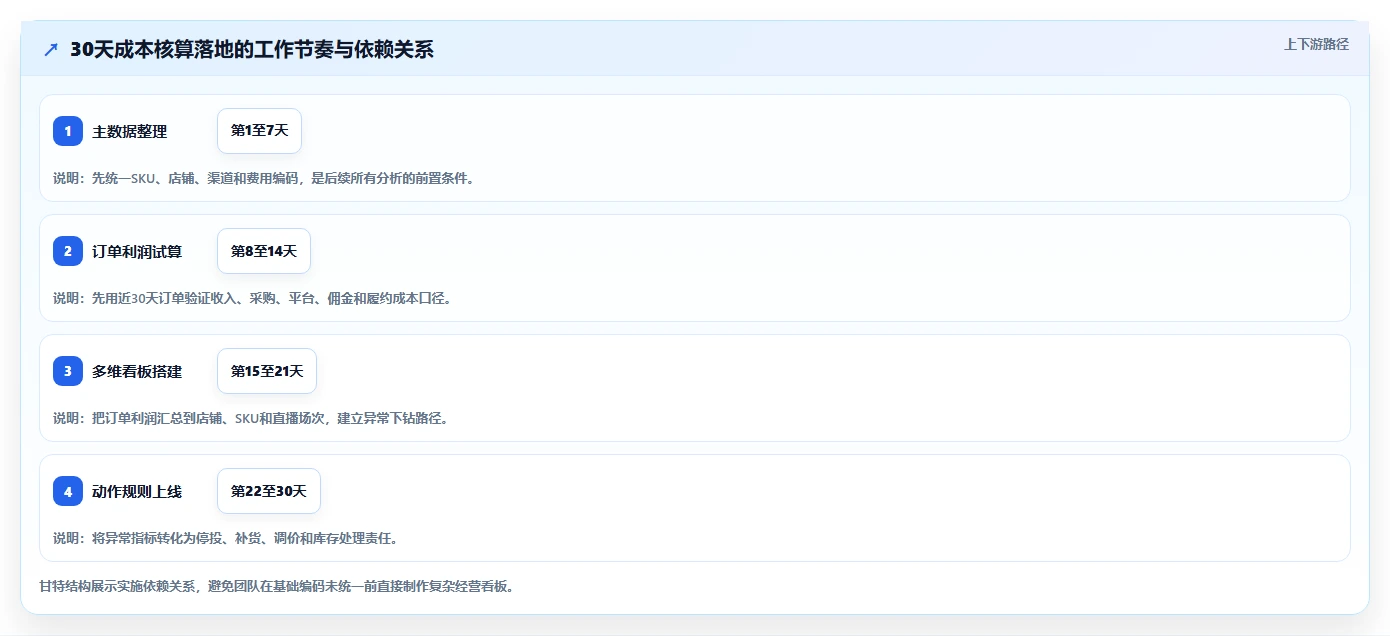Image resolution: width=1390 pixels, height=636 pixels.
Task: Click the 第8至14天 duration chip
Action: click(x=264, y=251)
